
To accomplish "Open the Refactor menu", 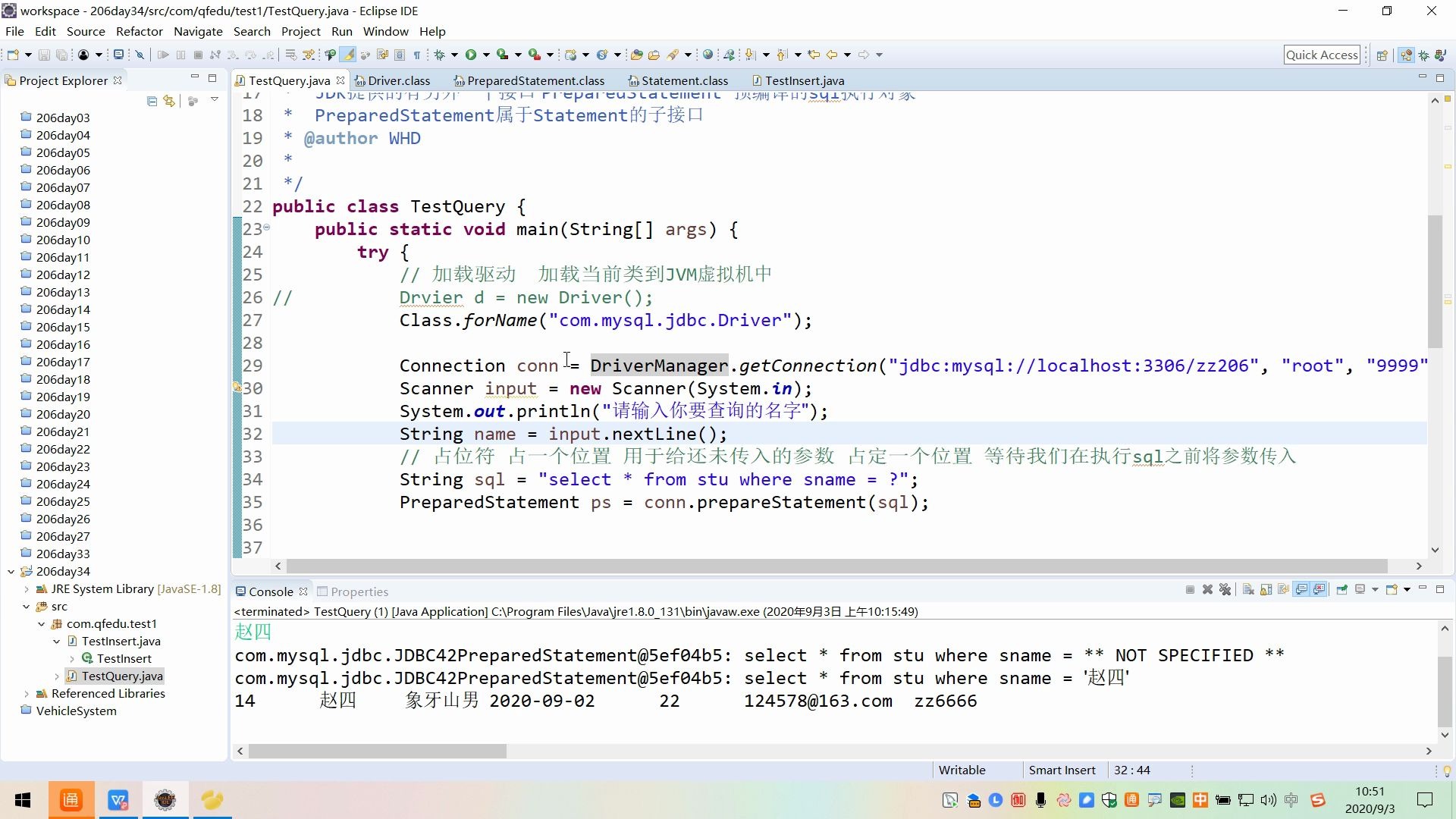I will point(139,31).
